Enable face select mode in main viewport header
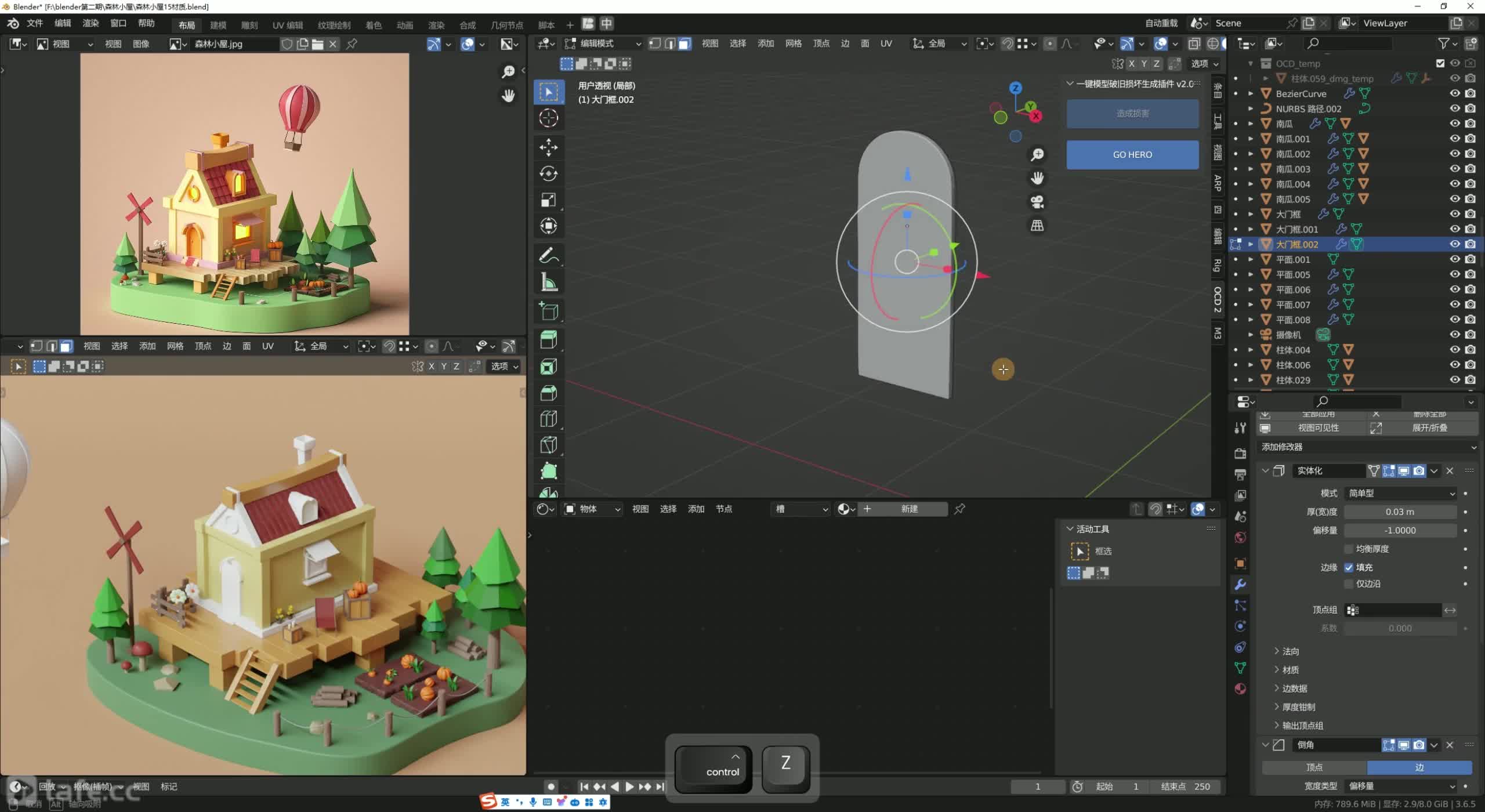This screenshot has width=1485, height=812. click(685, 43)
